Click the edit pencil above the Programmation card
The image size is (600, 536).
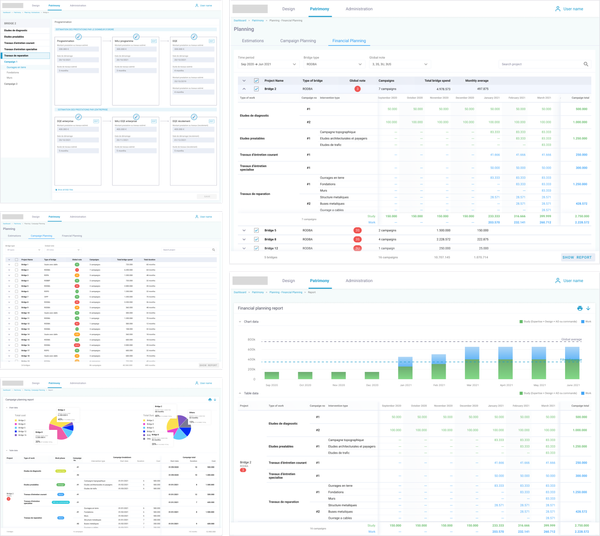pos(78,36)
